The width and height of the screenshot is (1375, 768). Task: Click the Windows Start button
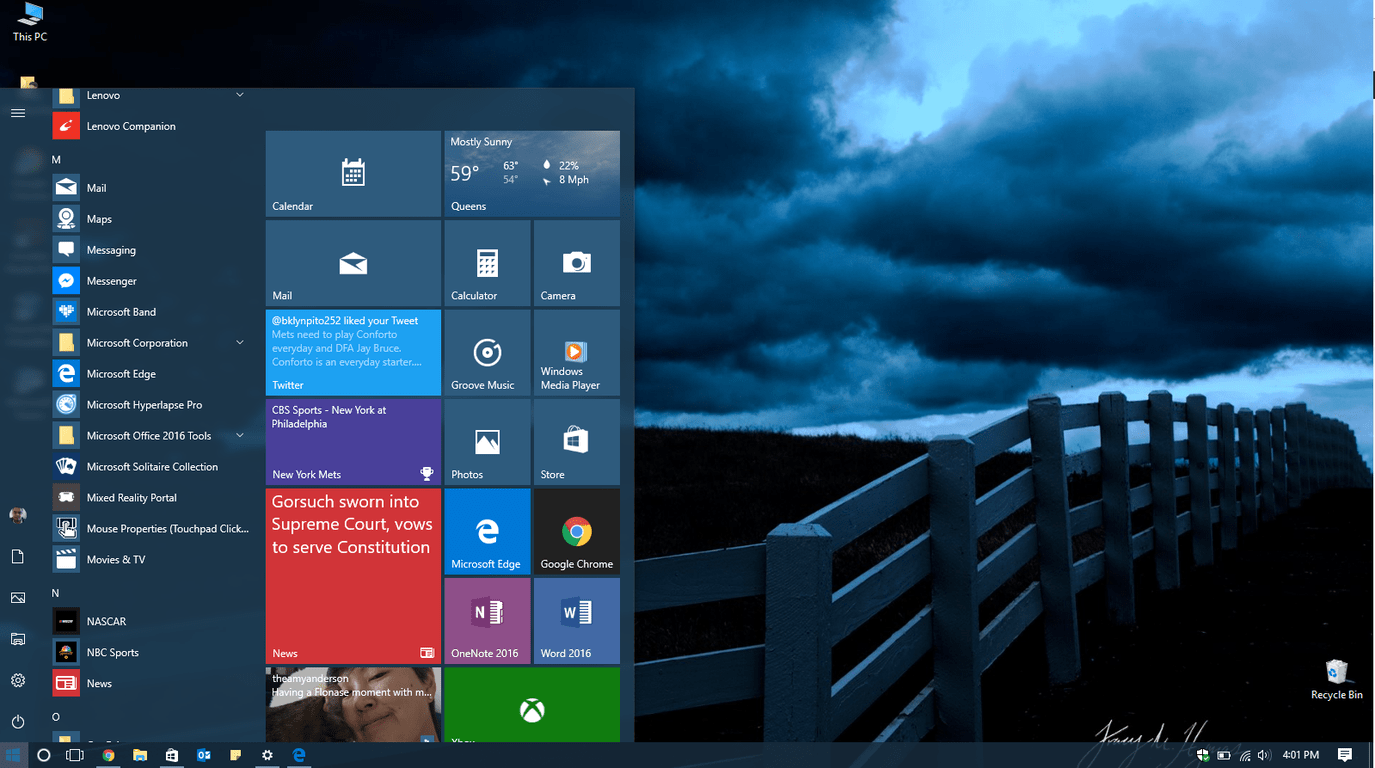coord(14,755)
